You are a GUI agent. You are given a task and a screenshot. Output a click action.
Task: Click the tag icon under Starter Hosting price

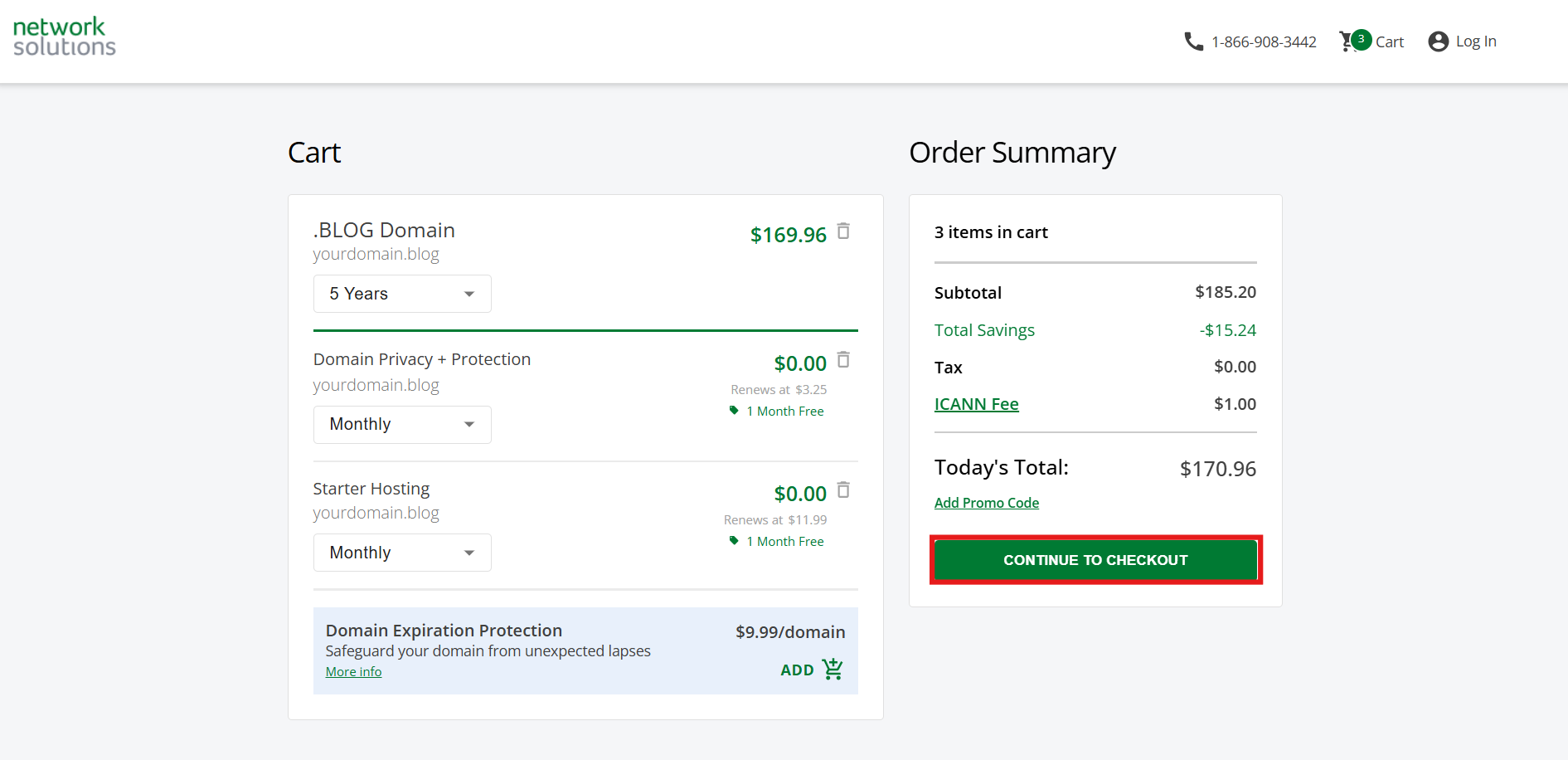click(734, 540)
